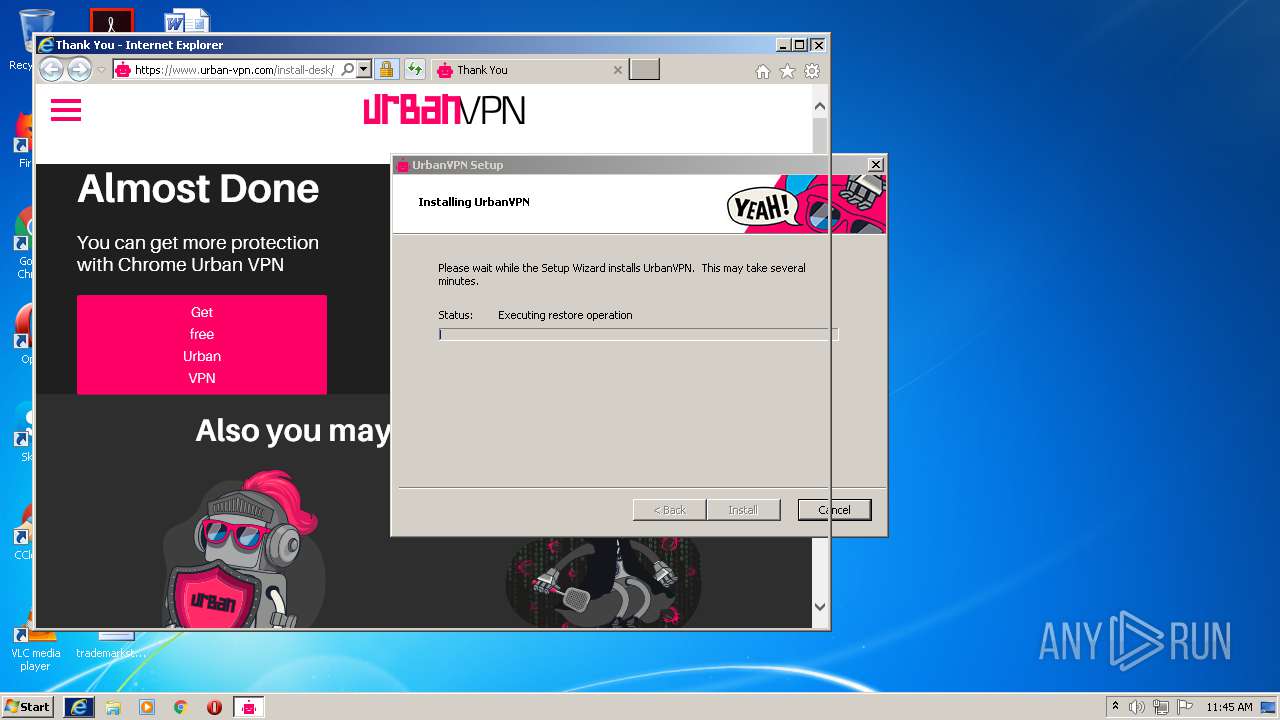Click the installation progress bar

tap(638, 334)
